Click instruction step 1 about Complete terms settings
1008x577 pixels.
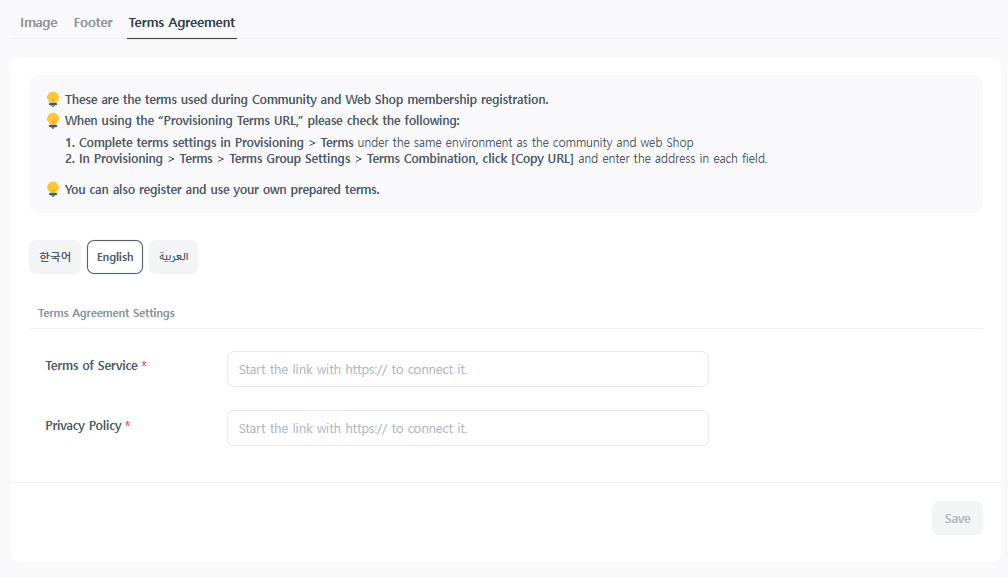click(379, 143)
